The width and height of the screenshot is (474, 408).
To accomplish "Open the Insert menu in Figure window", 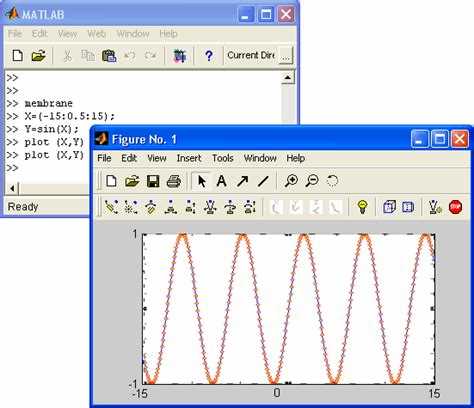I will (189, 158).
